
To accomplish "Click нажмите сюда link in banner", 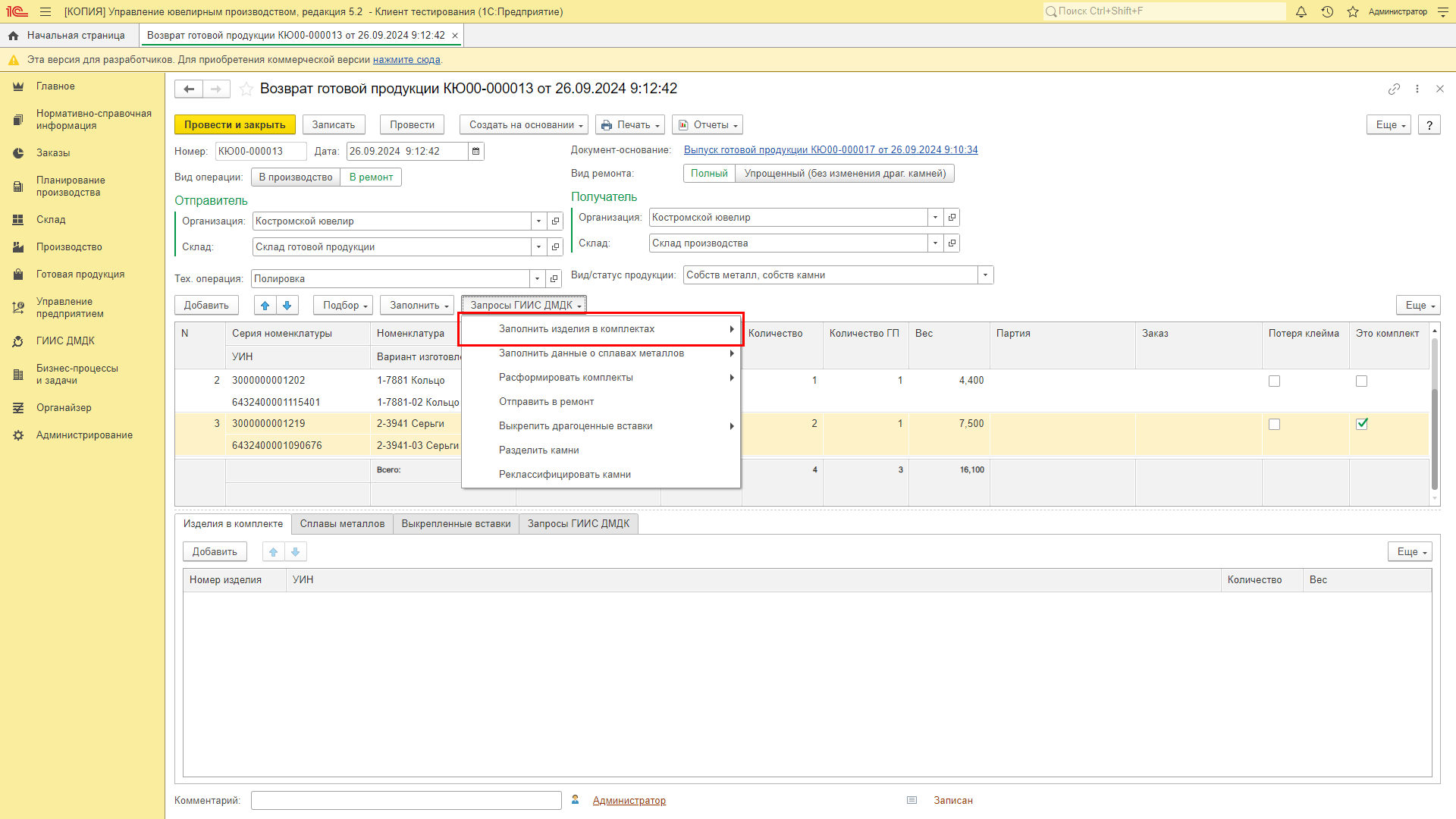I will [x=406, y=60].
